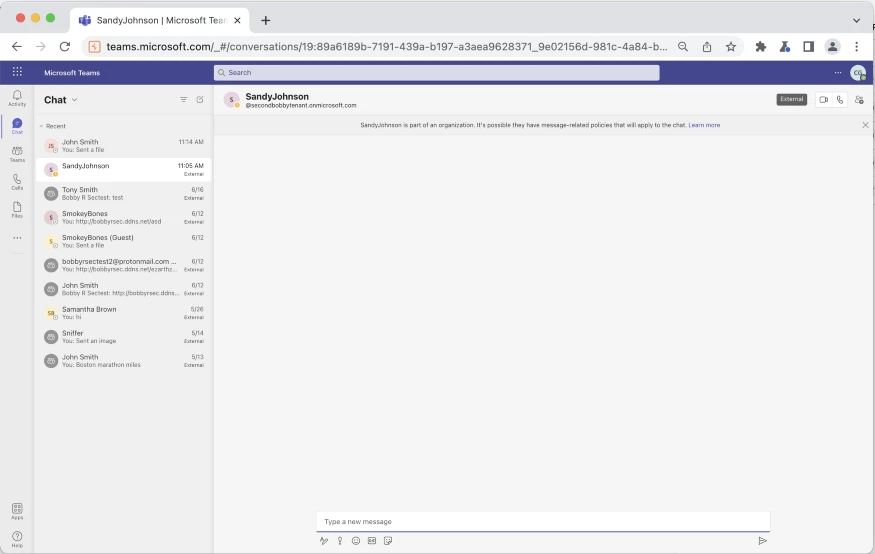Open the GIF picker in the compose toolbar
This screenshot has height=554, width=875.
(x=371, y=540)
